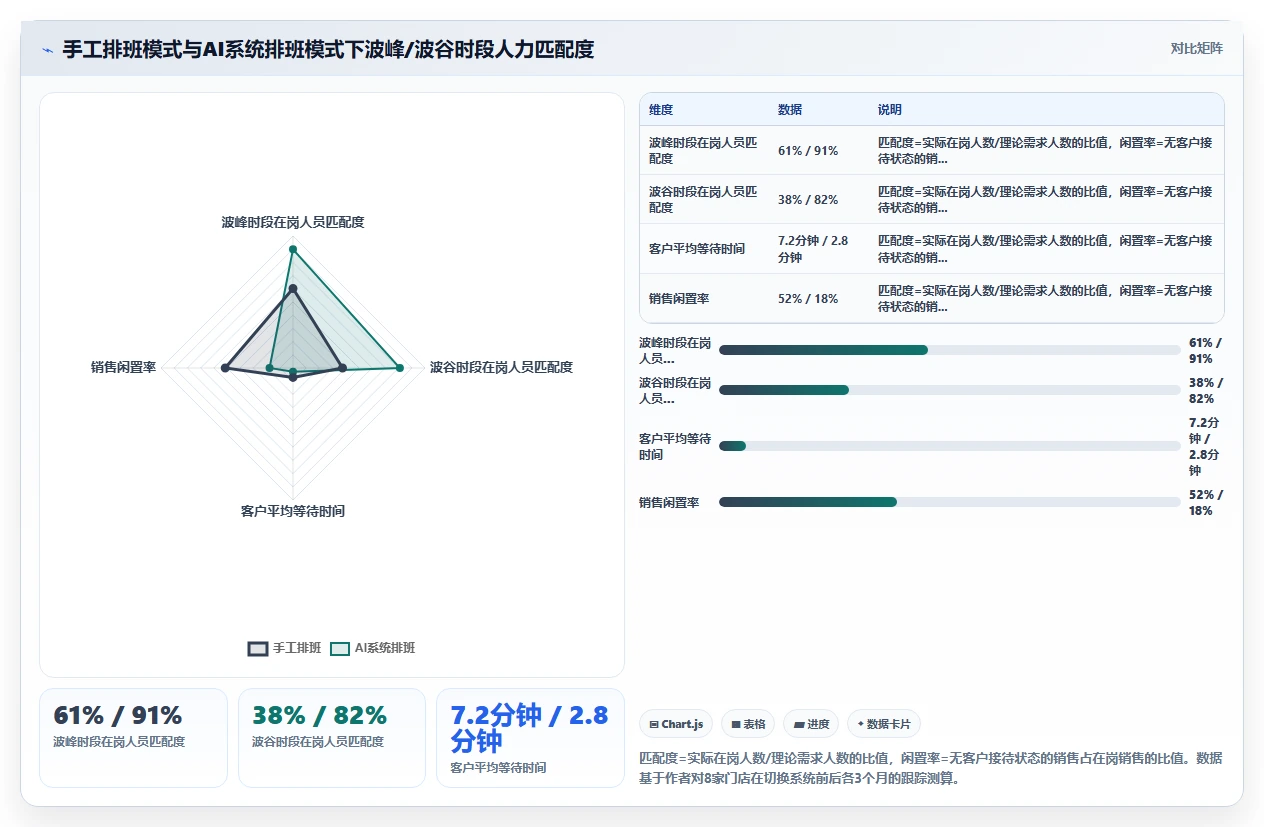Open the 38% / 82% stat card
This screenshot has height=827, width=1264.
point(332,738)
